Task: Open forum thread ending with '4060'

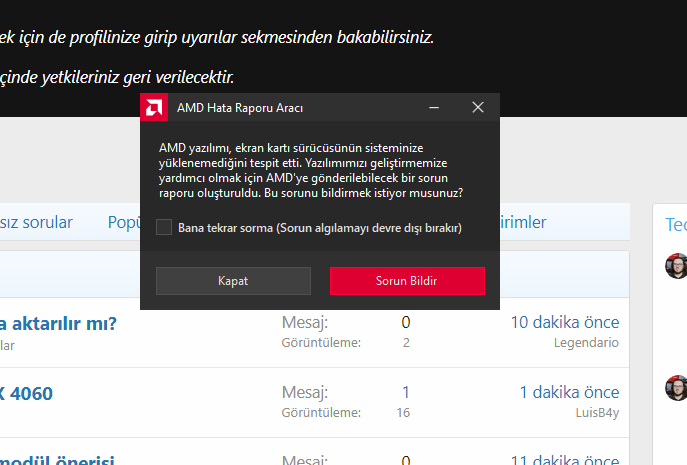Action: tap(26, 394)
